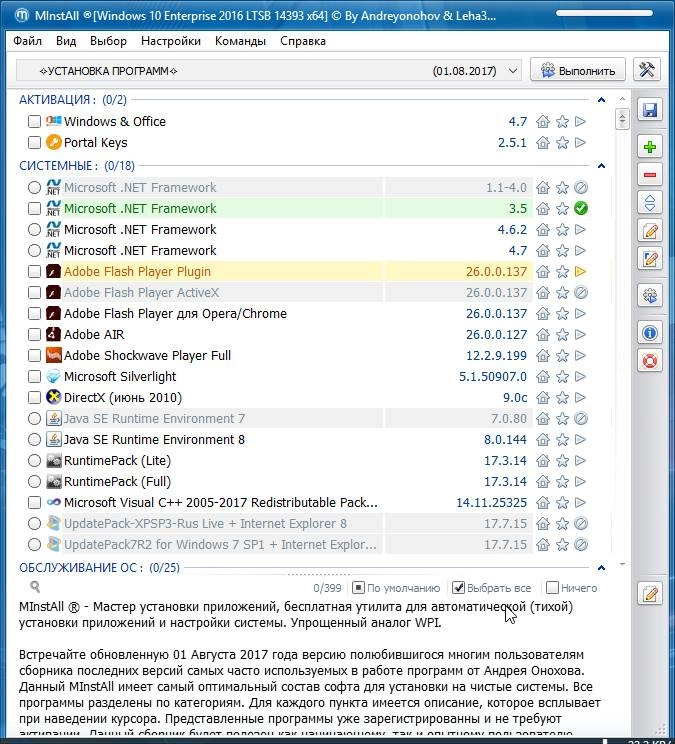Click play arrow for Visual C++ Redistributable row
The width and height of the screenshot is (675, 744).
tap(580, 502)
